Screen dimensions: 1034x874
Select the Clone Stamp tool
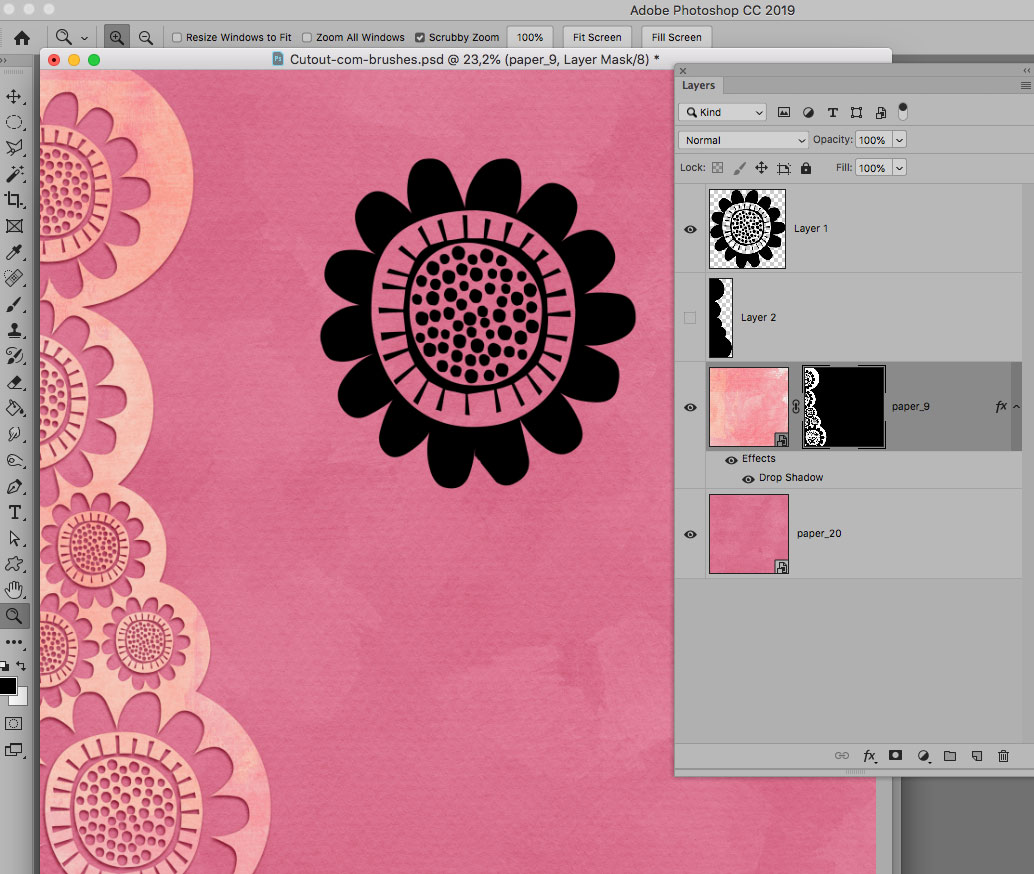(x=14, y=330)
